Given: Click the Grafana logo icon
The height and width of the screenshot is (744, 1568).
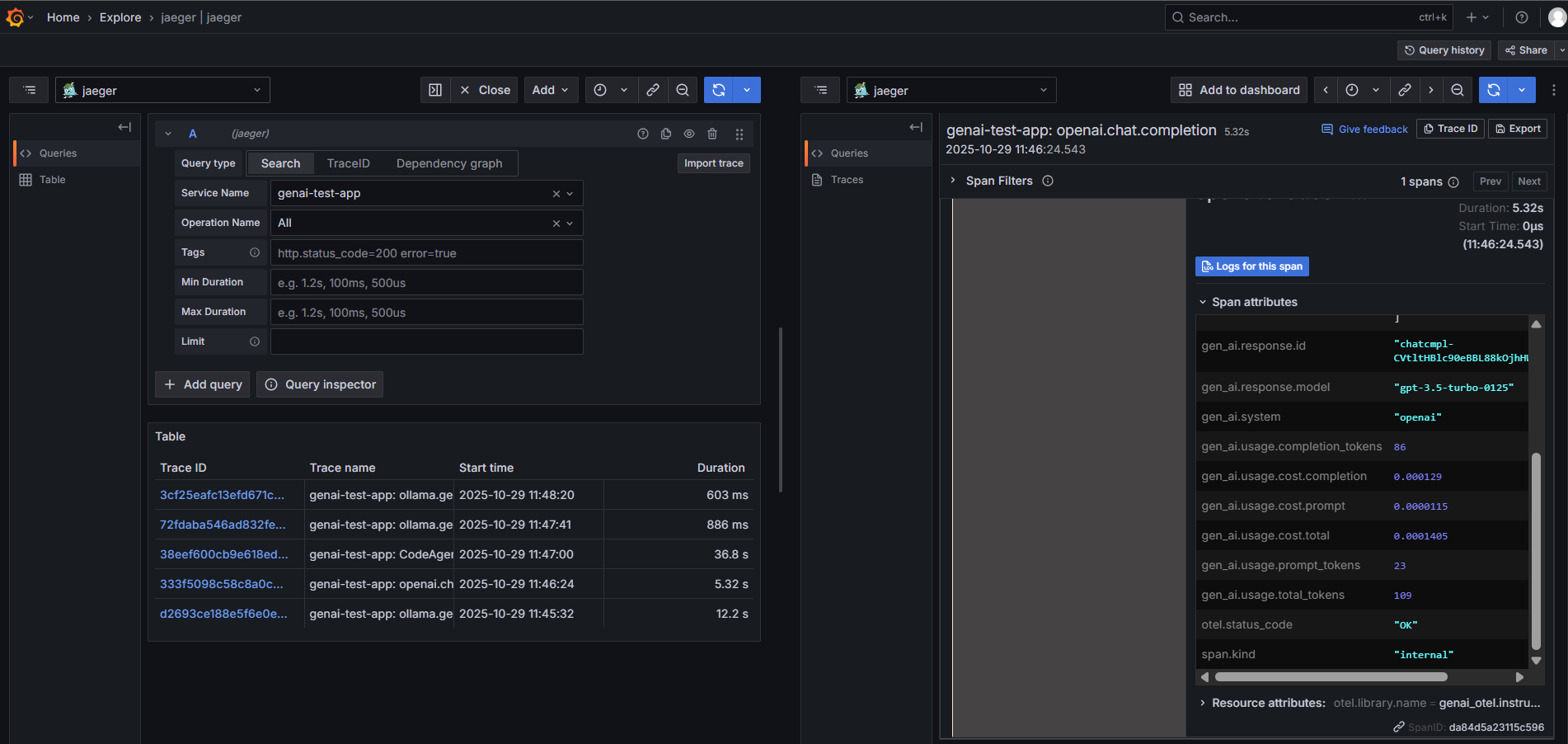Looking at the screenshot, I should tap(15, 17).
